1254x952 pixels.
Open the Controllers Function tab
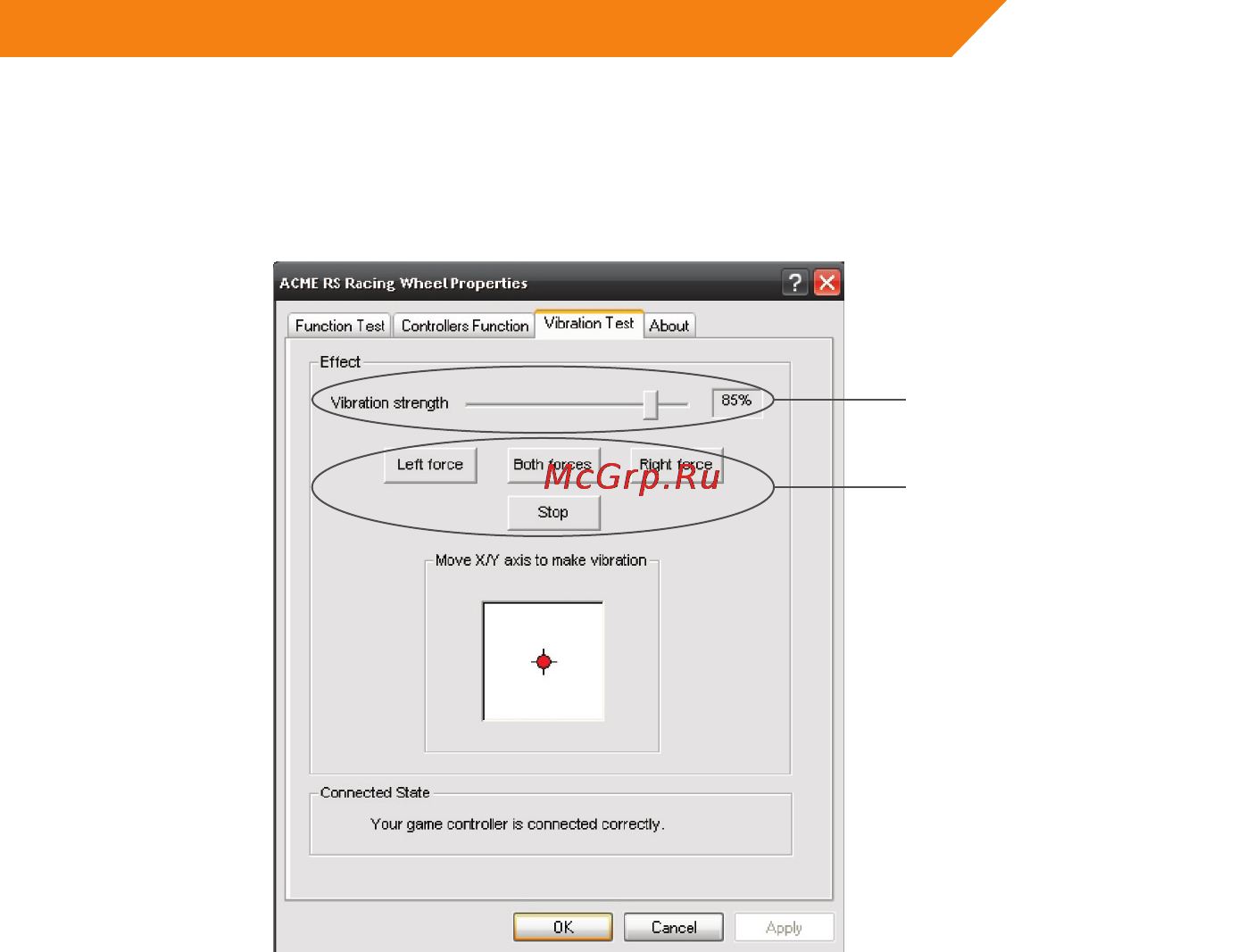click(x=464, y=326)
